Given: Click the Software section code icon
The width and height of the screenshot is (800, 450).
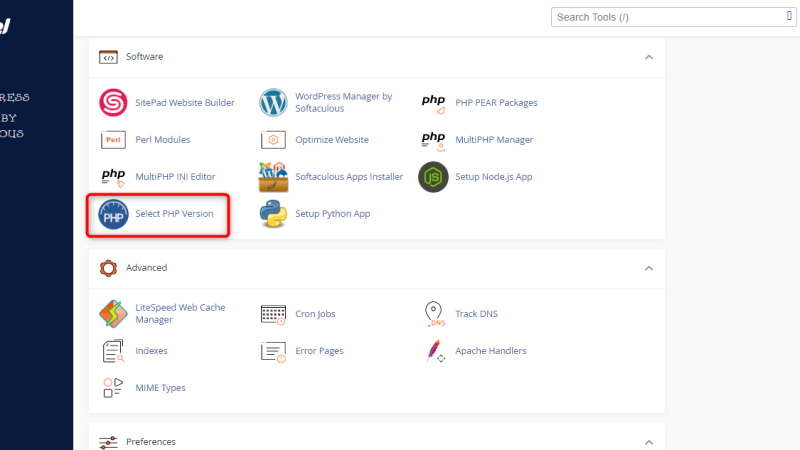Looking at the screenshot, I should click(x=108, y=57).
